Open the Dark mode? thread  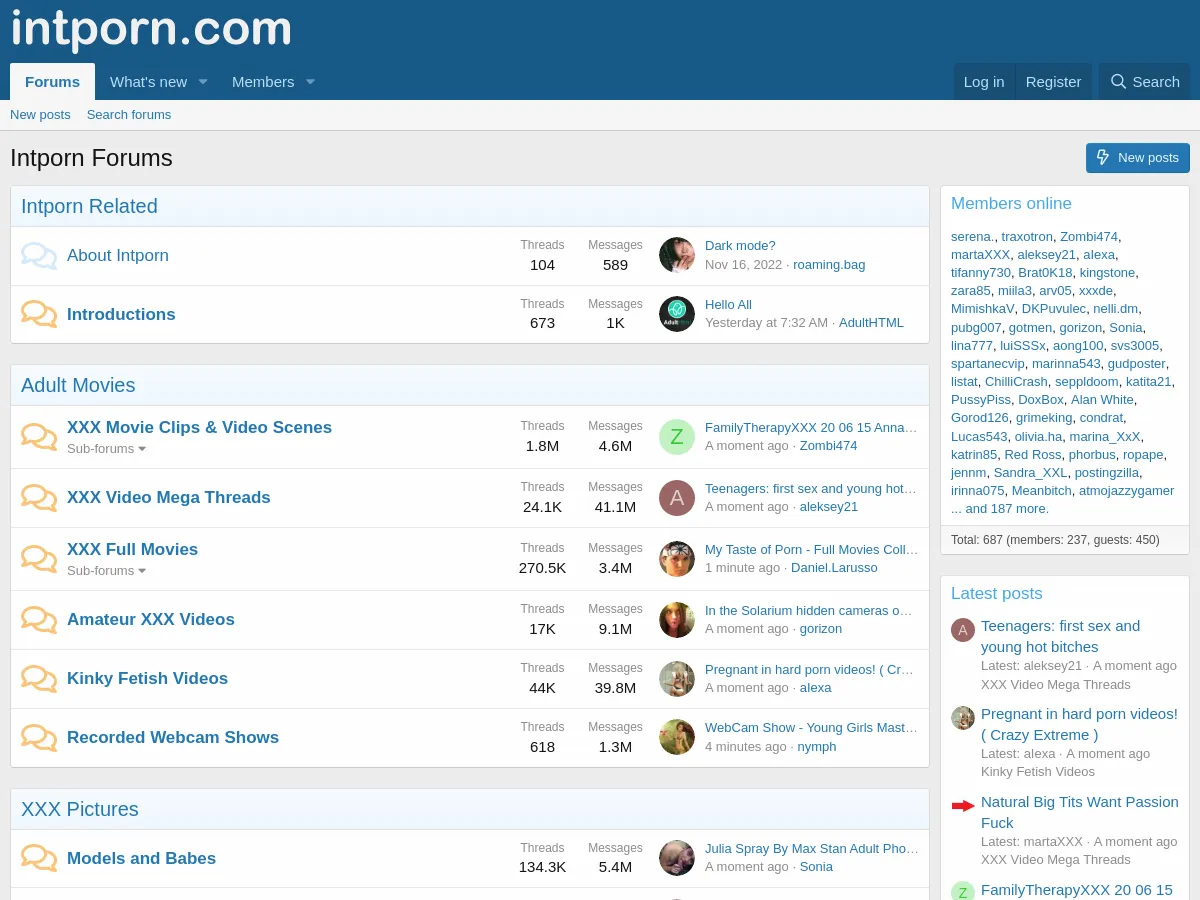point(740,246)
